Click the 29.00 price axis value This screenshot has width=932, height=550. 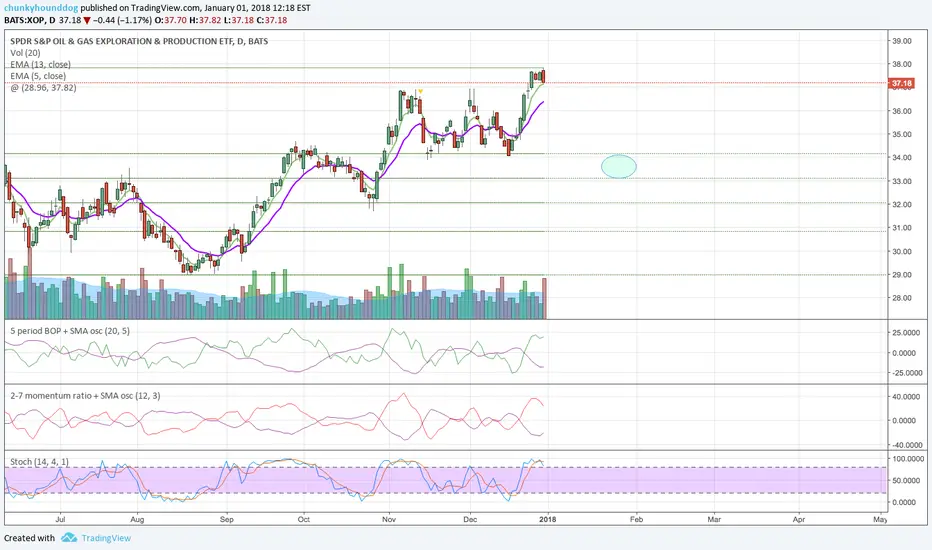point(902,275)
